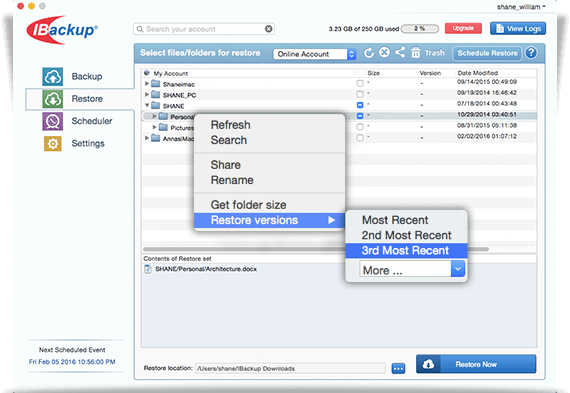The width and height of the screenshot is (570, 393).
Task: Click the horizontal scrollbar under file list
Action: click(x=316, y=249)
